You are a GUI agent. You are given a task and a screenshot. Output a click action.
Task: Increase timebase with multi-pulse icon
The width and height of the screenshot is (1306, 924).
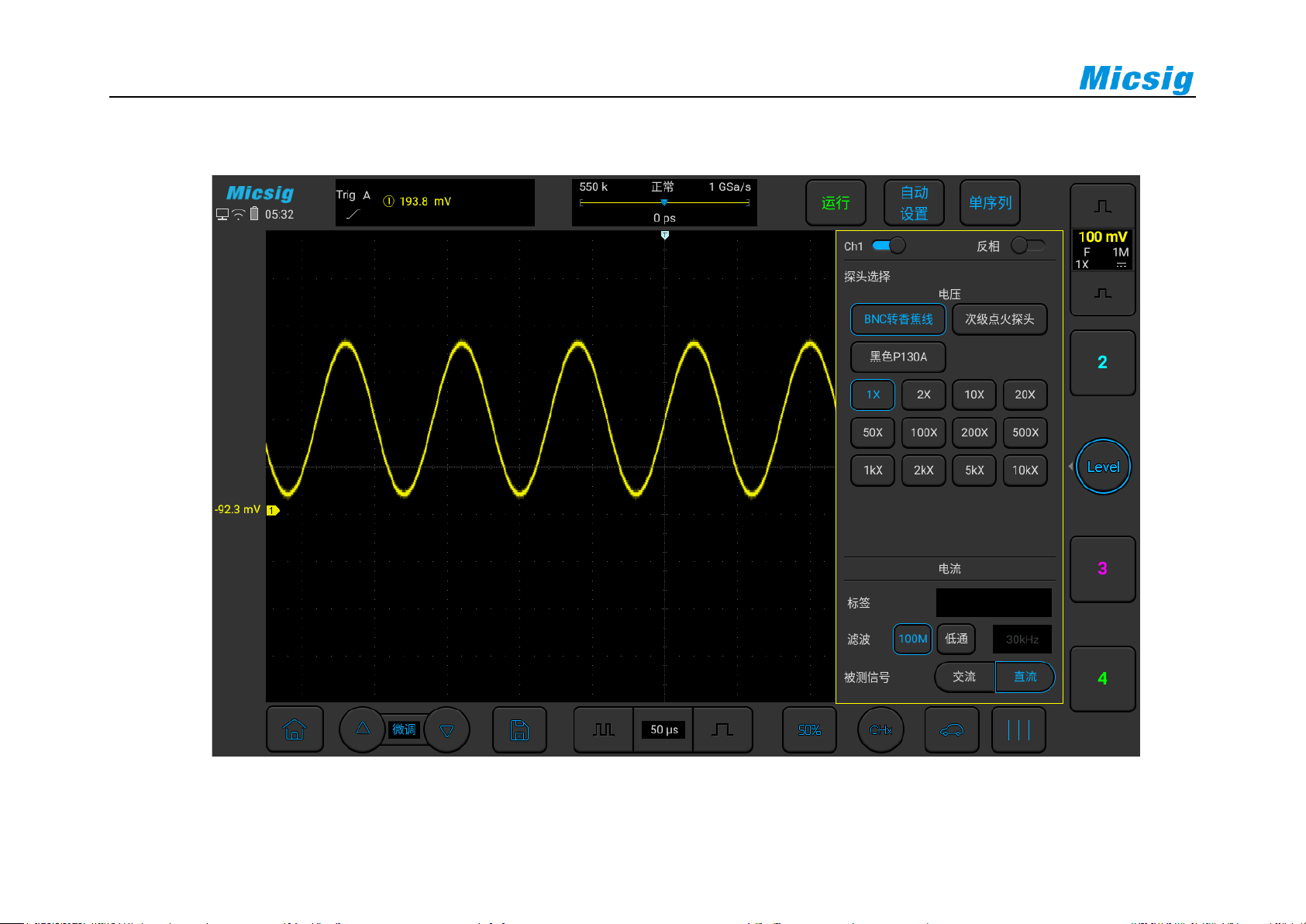point(603,729)
